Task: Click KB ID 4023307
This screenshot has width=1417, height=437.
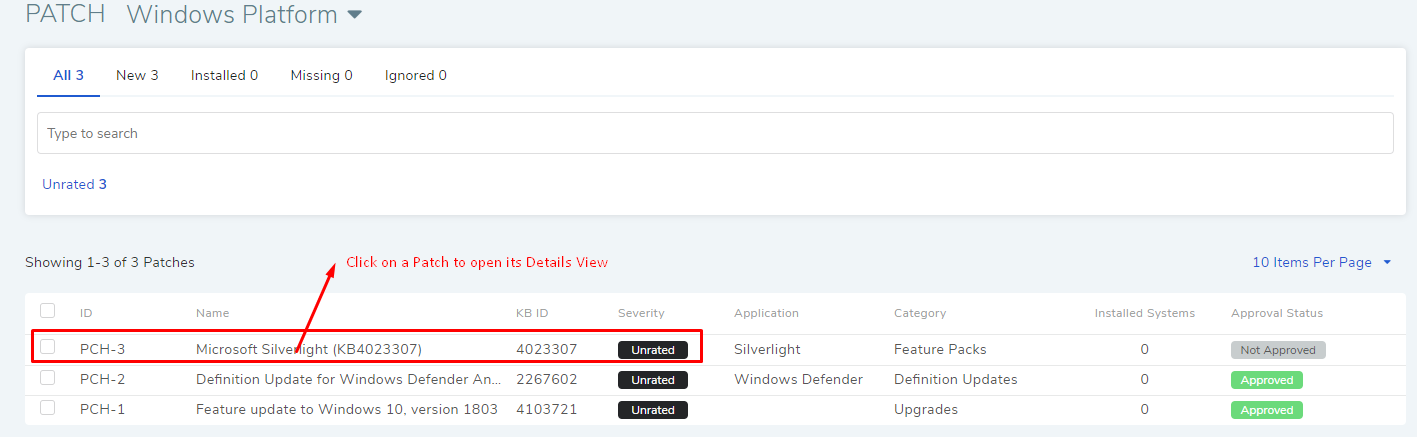Action: pyautogui.click(x=546, y=349)
